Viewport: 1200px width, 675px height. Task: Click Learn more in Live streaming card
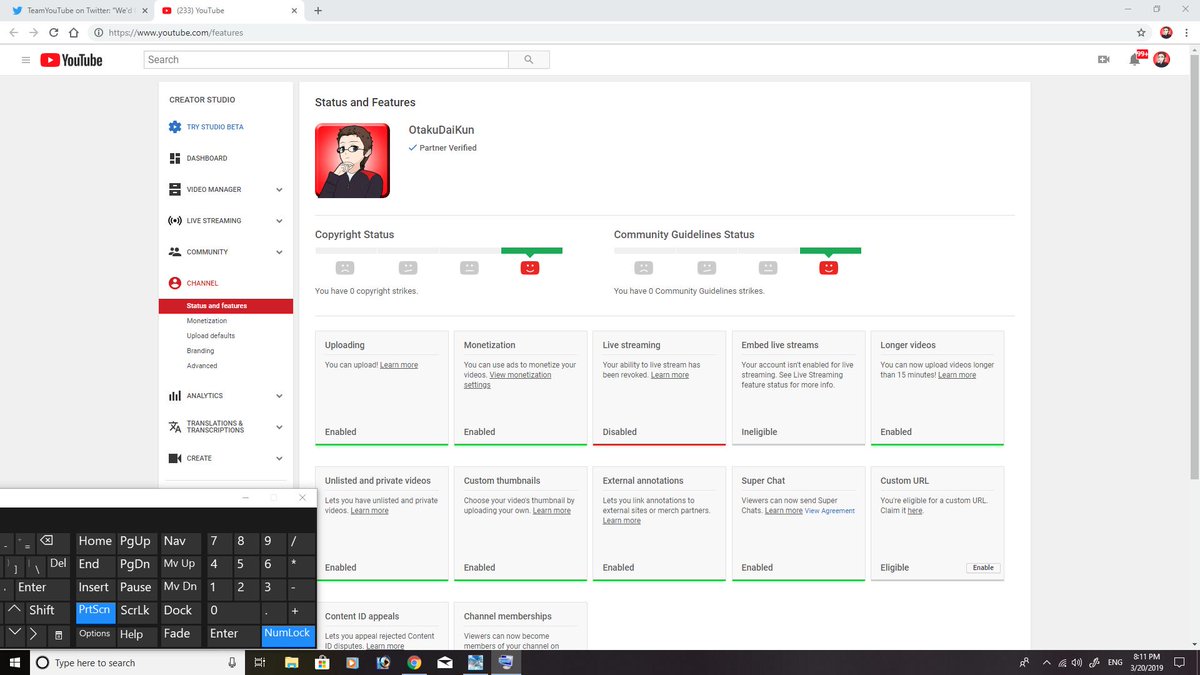pos(670,375)
